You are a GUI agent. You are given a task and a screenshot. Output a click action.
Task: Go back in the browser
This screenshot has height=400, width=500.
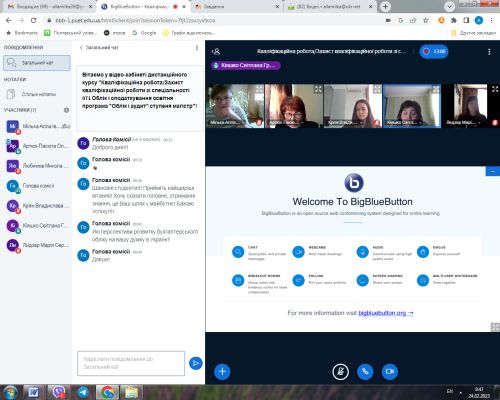(9, 20)
